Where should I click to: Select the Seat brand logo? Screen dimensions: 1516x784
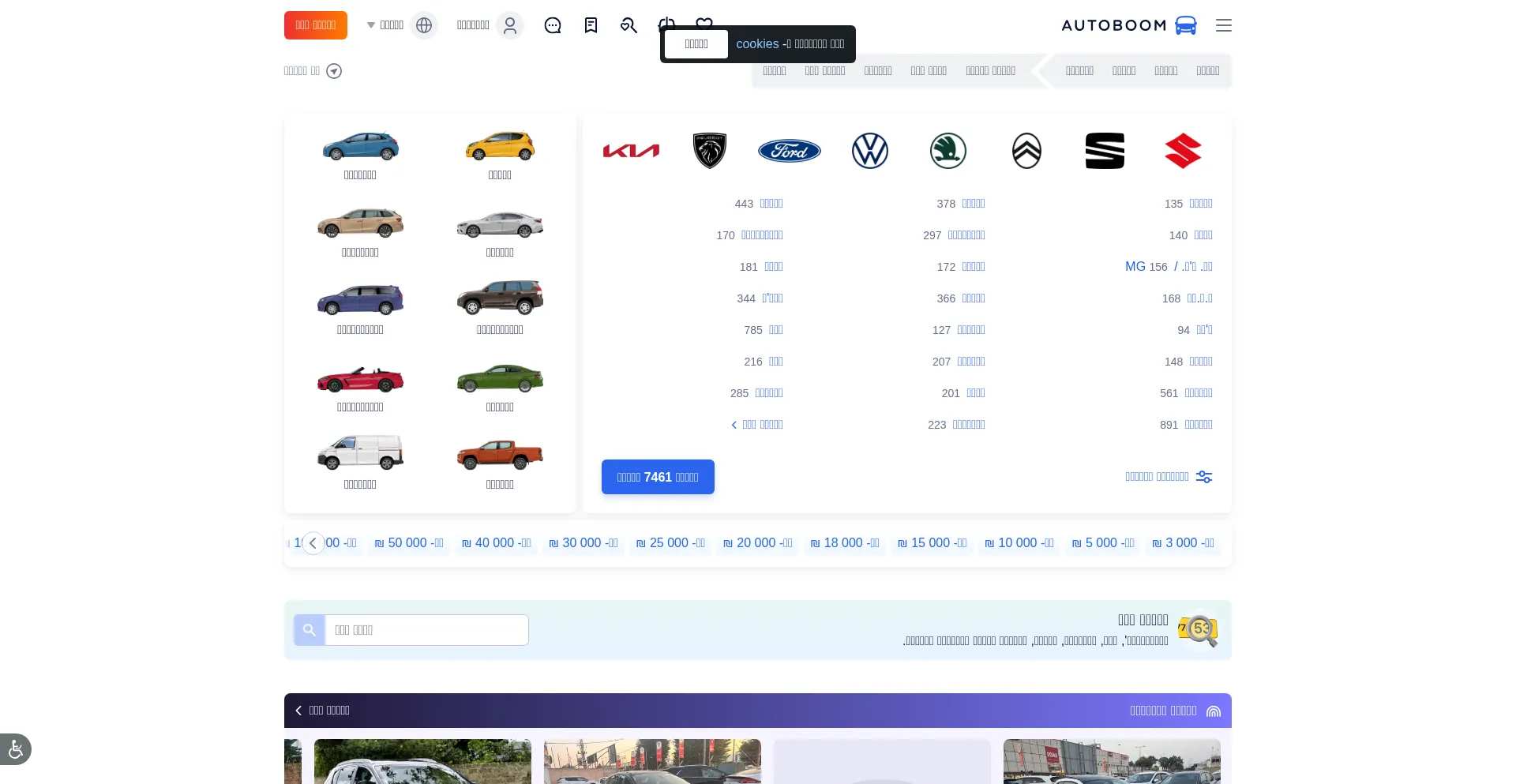point(1105,151)
